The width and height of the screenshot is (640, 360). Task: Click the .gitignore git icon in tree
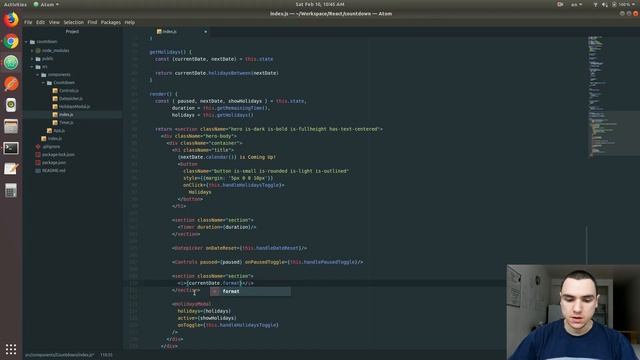[38, 147]
